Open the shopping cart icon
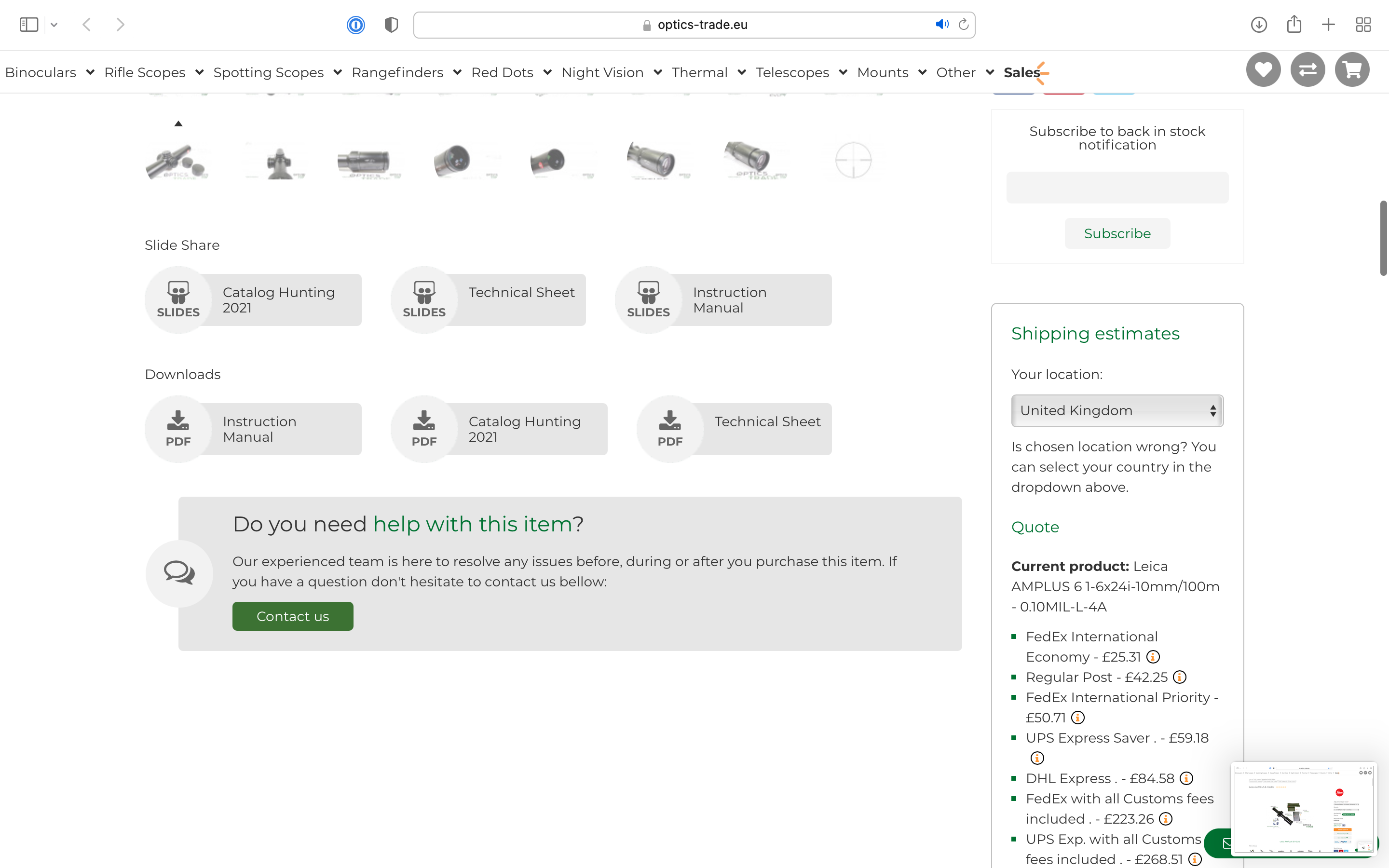The image size is (1389, 868). click(x=1352, y=70)
